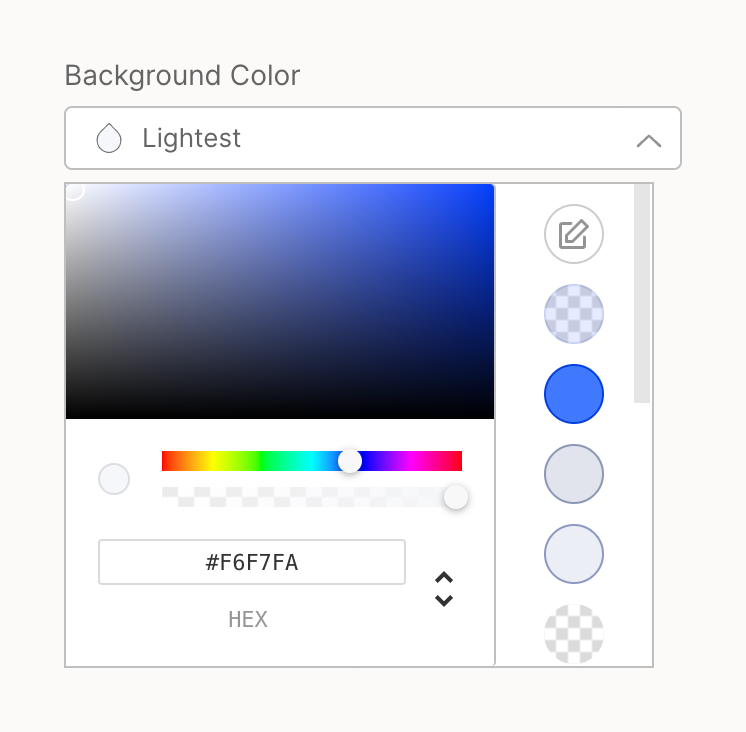
Task: Click the #F6F7FA hex input field
Action: (252, 562)
